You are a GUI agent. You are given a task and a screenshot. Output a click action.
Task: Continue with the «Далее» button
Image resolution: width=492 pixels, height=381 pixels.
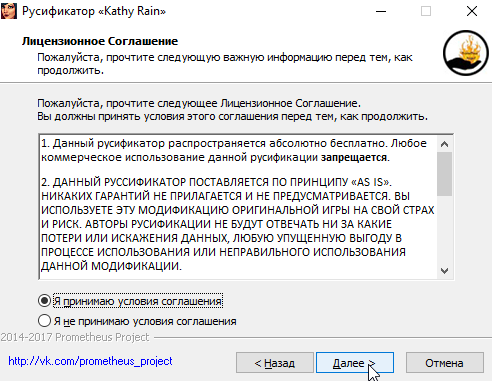click(355, 363)
